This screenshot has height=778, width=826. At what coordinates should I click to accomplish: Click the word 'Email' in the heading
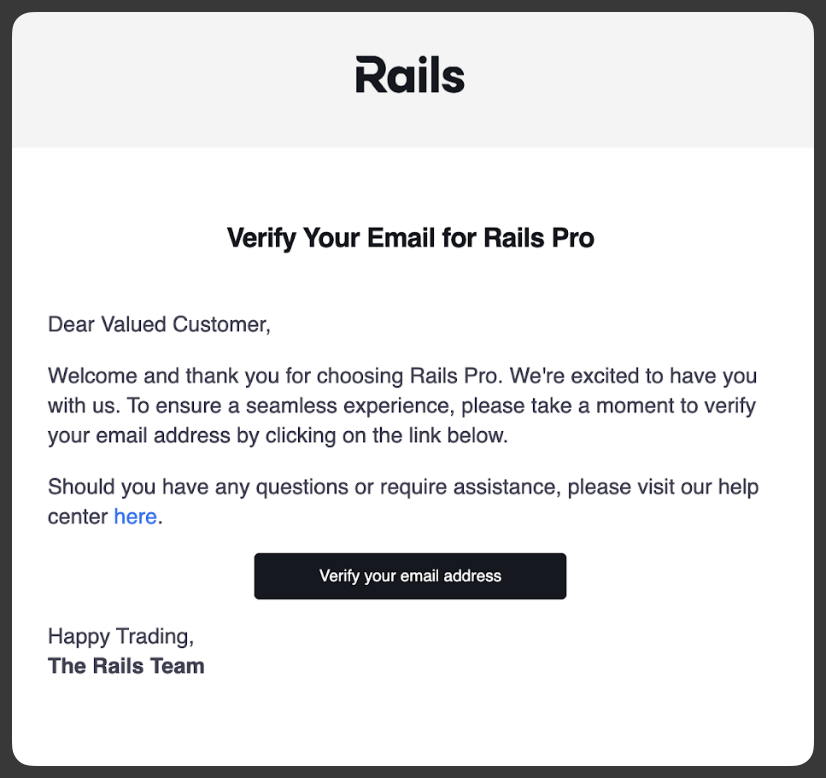pyautogui.click(x=403, y=238)
